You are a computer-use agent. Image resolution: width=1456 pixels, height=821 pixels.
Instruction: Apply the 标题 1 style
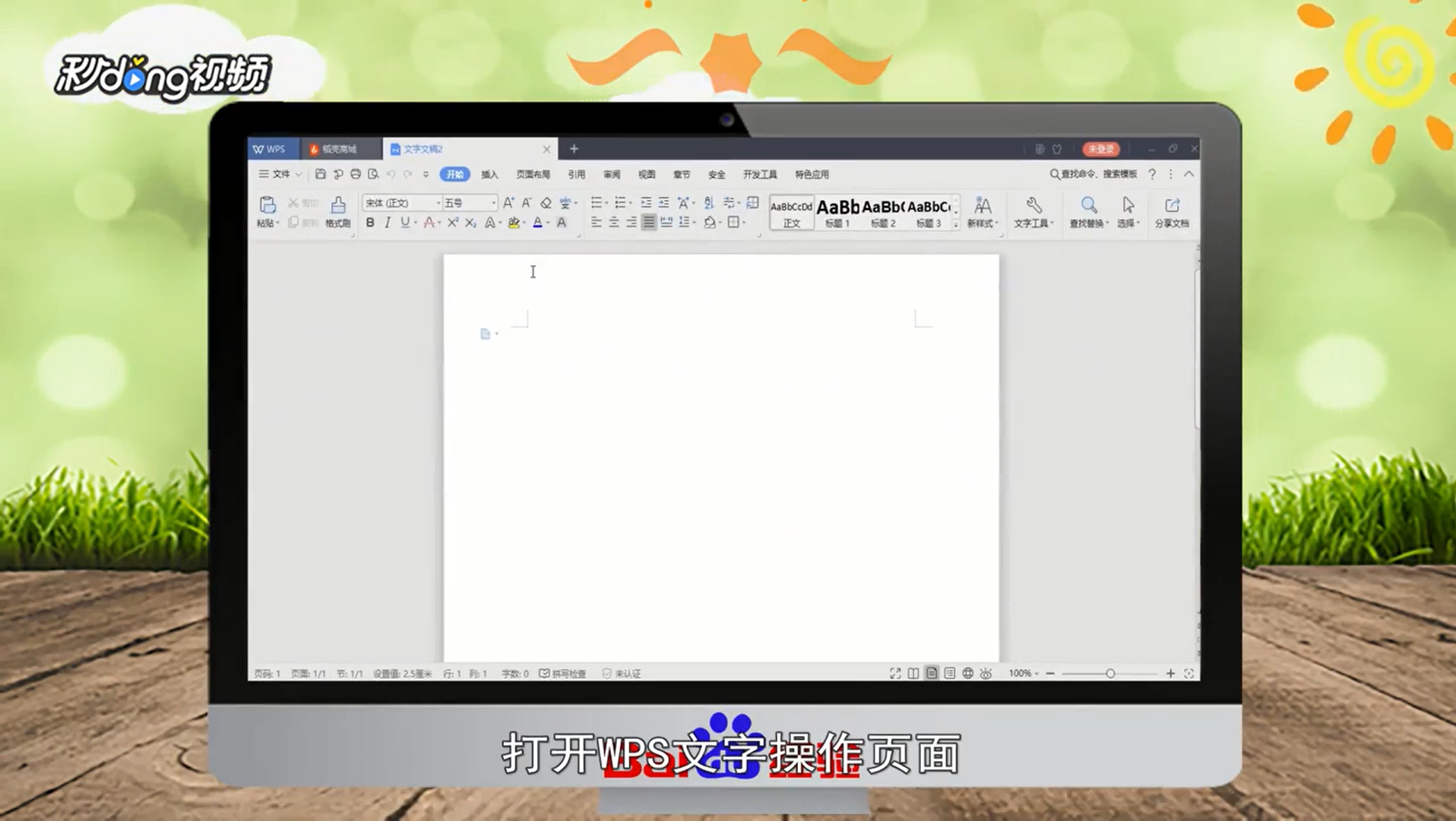[x=837, y=213]
